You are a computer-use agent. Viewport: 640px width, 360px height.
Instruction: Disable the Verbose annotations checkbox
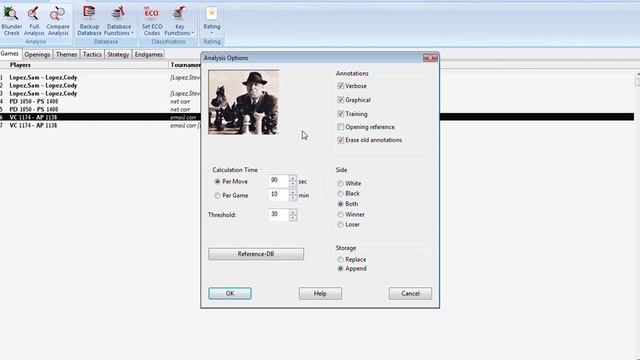pyautogui.click(x=340, y=86)
